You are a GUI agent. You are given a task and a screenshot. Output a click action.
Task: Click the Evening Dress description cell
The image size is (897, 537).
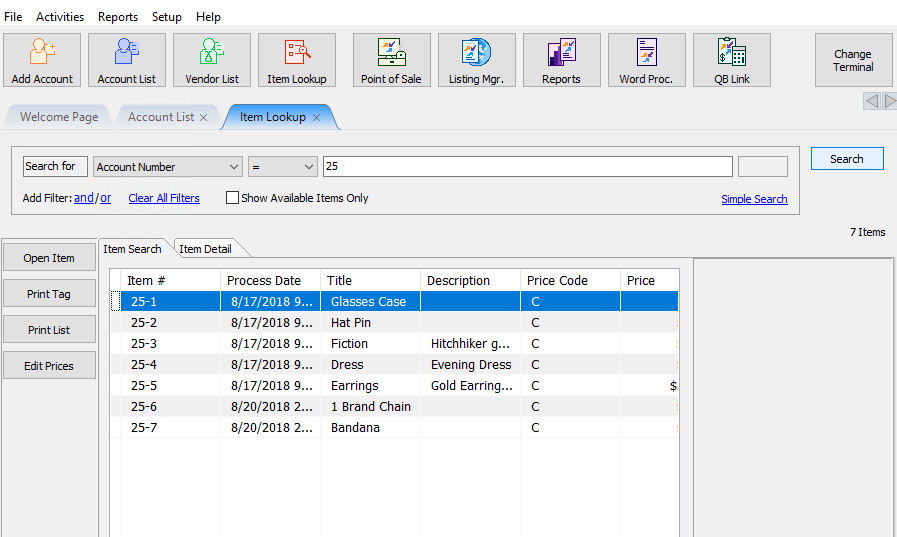[470, 365]
